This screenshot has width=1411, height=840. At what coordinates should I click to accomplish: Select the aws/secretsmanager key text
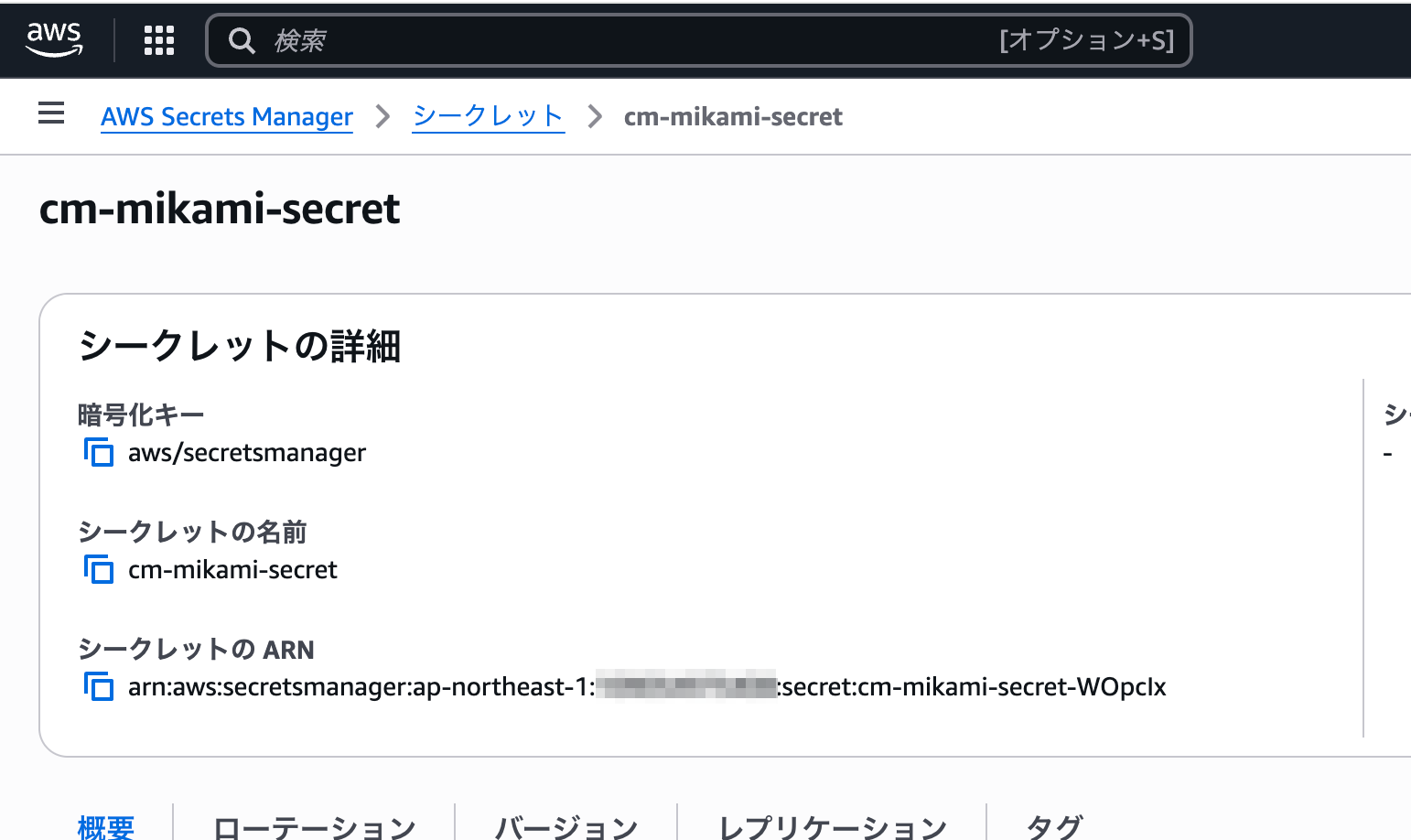pyautogui.click(x=247, y=453)
